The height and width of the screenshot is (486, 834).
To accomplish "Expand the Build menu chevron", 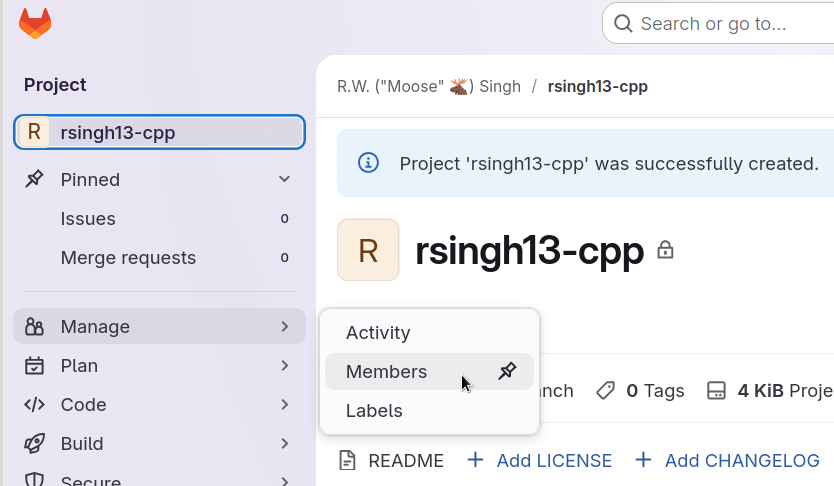I will click(285, 443).
